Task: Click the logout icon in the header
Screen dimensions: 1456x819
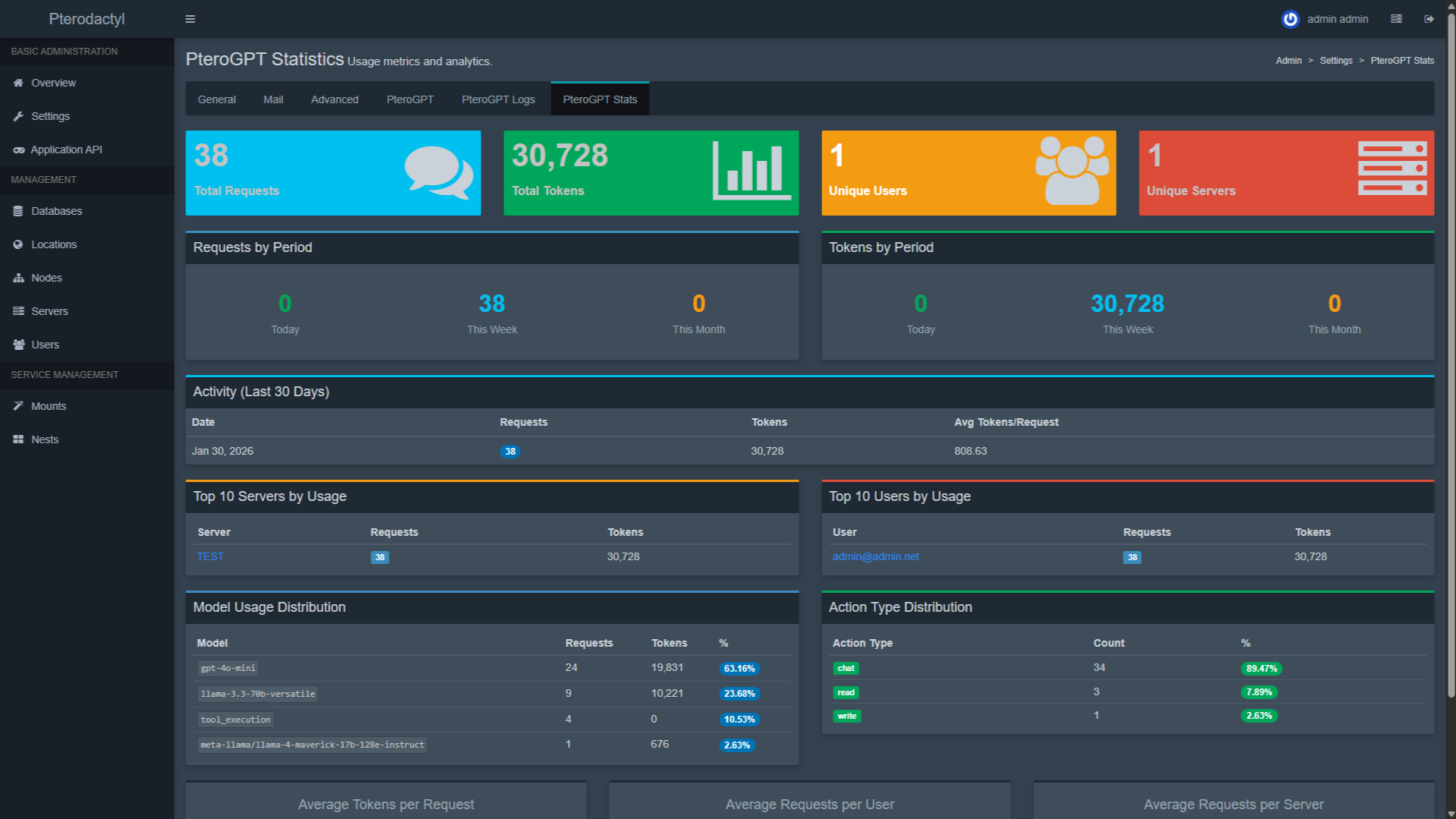Action: (x=1429, y=19)
